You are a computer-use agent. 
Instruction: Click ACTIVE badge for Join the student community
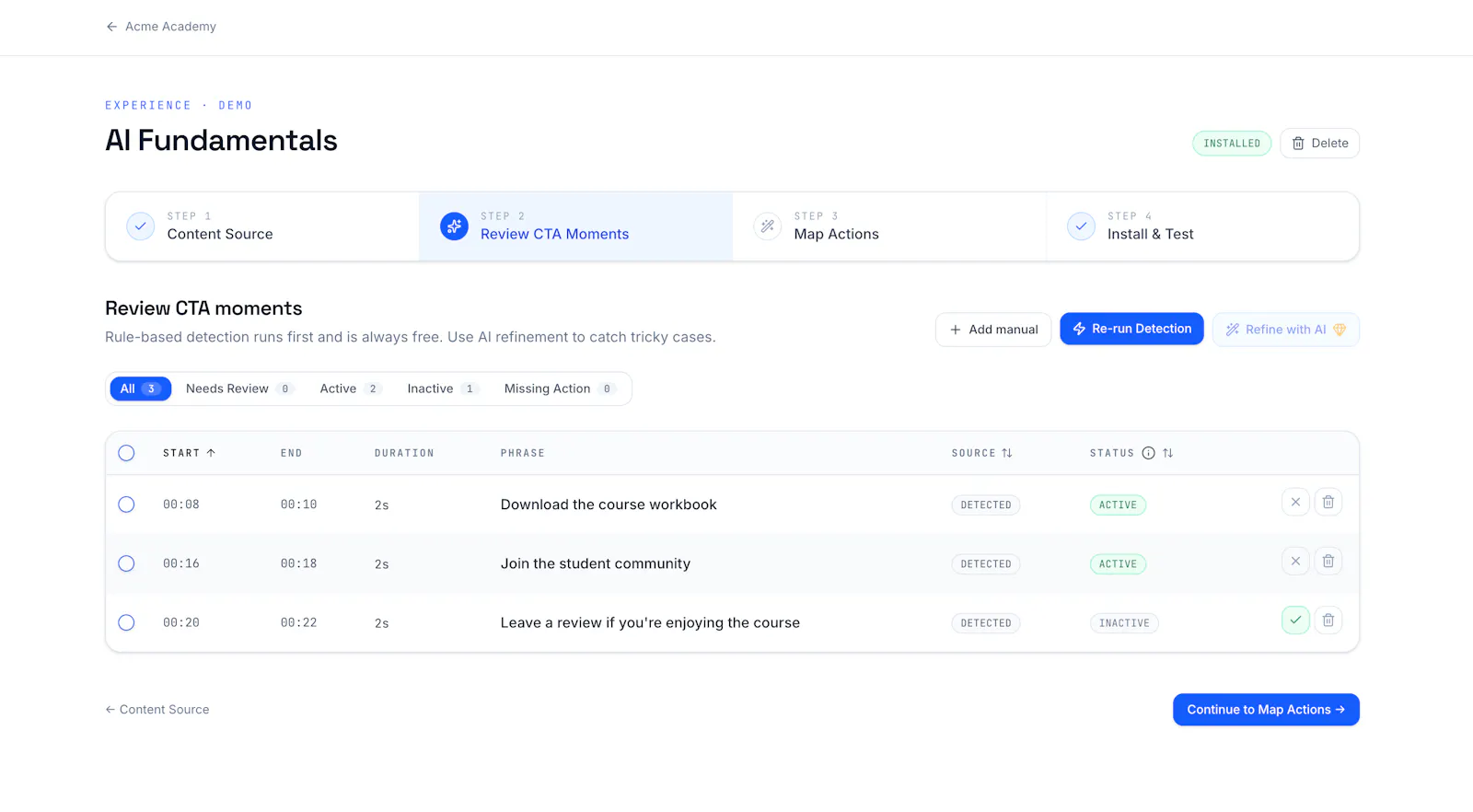tap(1118, 563)
